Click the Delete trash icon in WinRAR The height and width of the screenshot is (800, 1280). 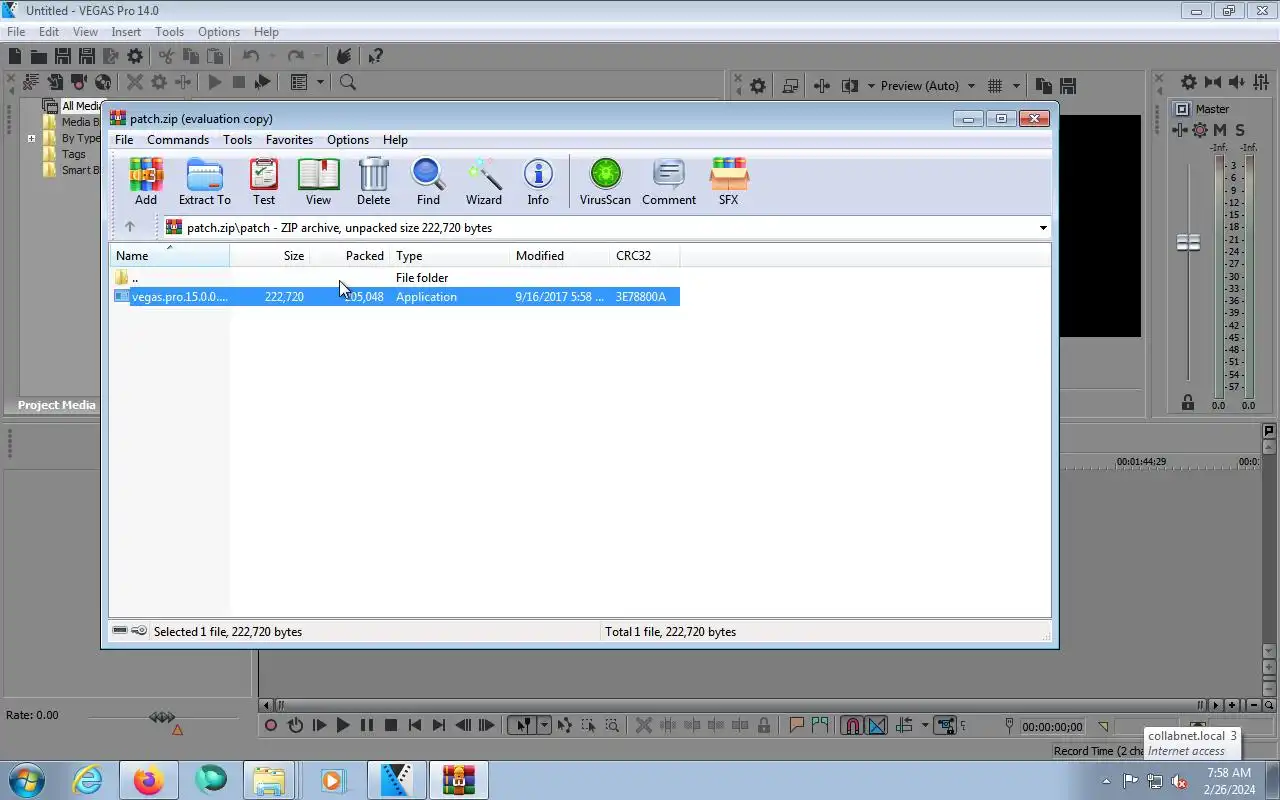coord(373,182)
